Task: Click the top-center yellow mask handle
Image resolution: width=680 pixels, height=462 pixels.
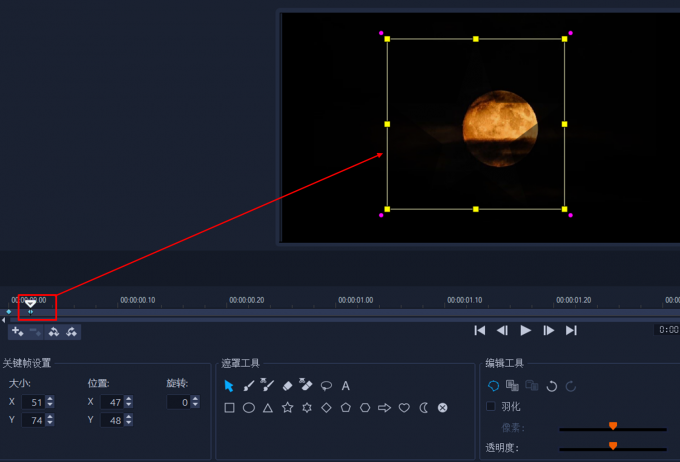Action: coord(476,39)
